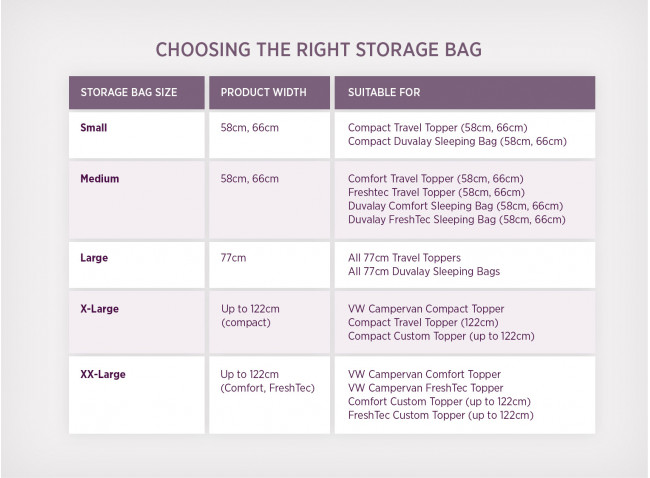Click All 77cm Travel Toppers entry

[x=404, y=258]
